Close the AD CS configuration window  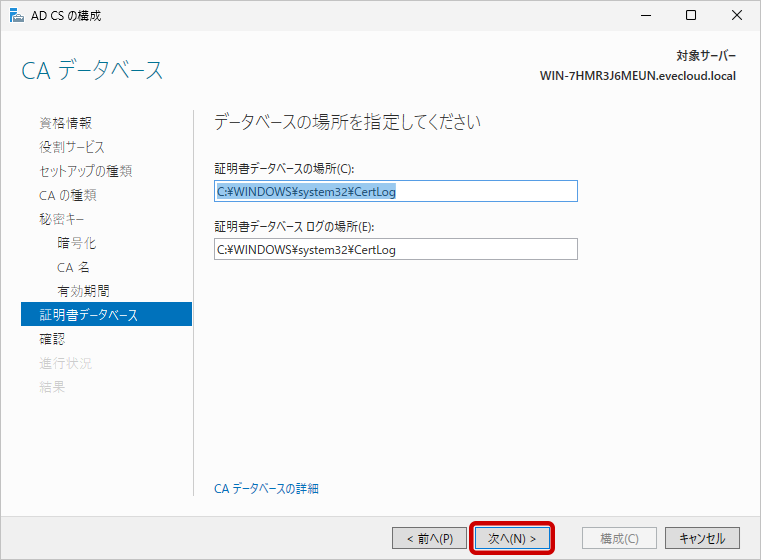pyautogui.click(x=737, y=15)
